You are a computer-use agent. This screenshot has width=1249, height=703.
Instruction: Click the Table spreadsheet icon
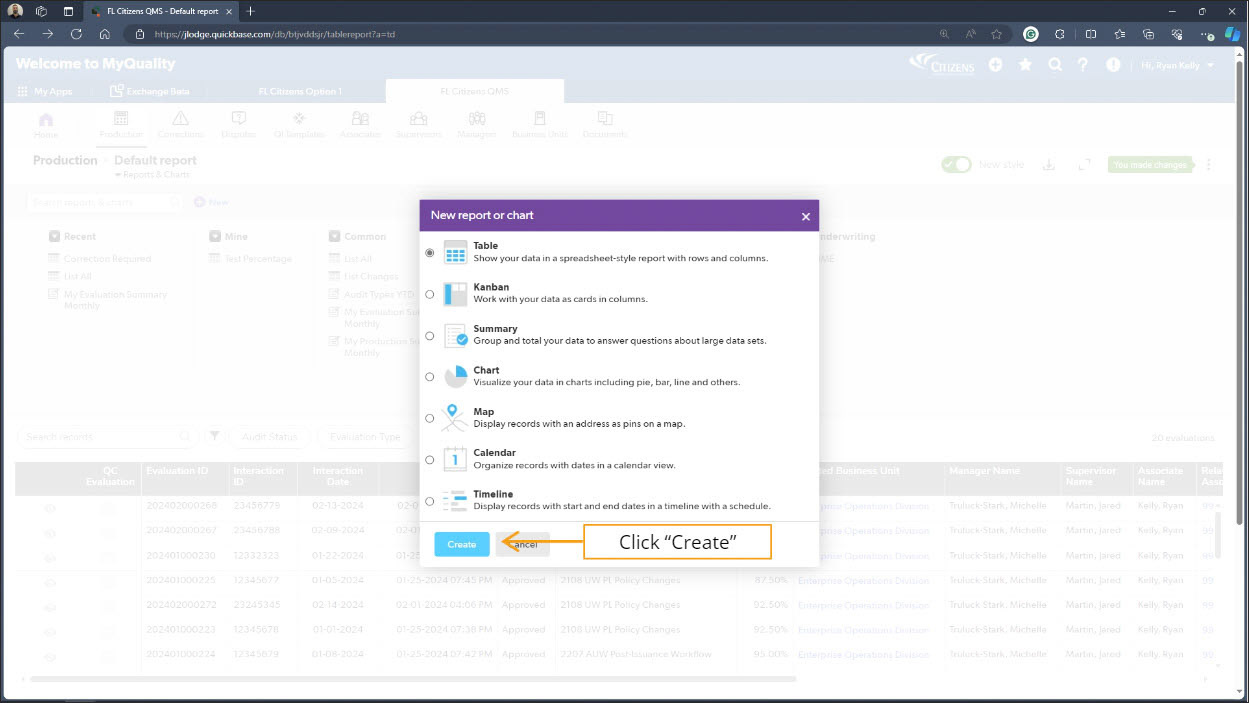(455, 253)
